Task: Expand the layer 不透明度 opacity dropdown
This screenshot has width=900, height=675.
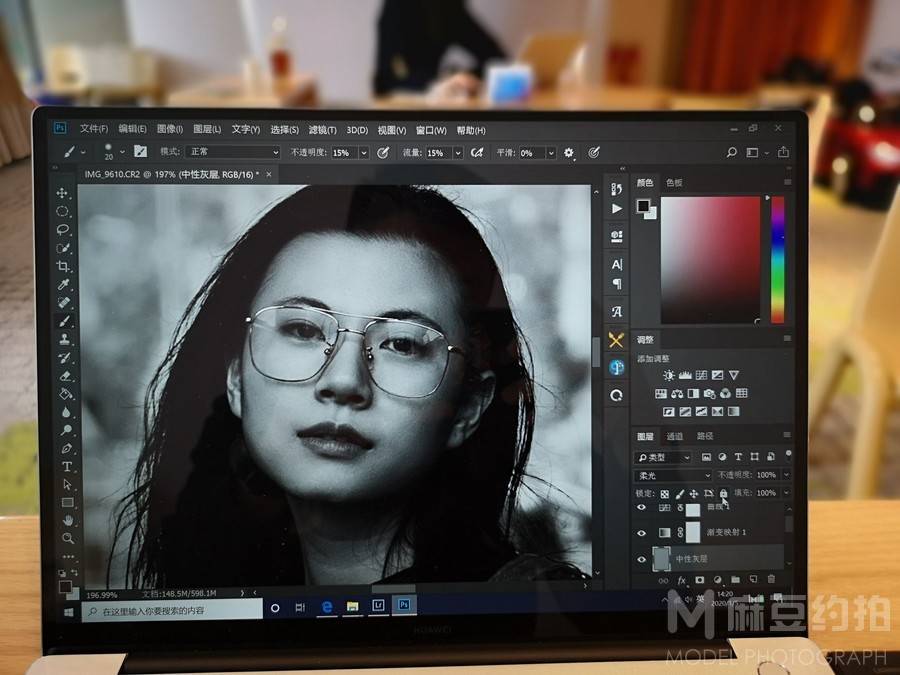Action: pos(786,475)
